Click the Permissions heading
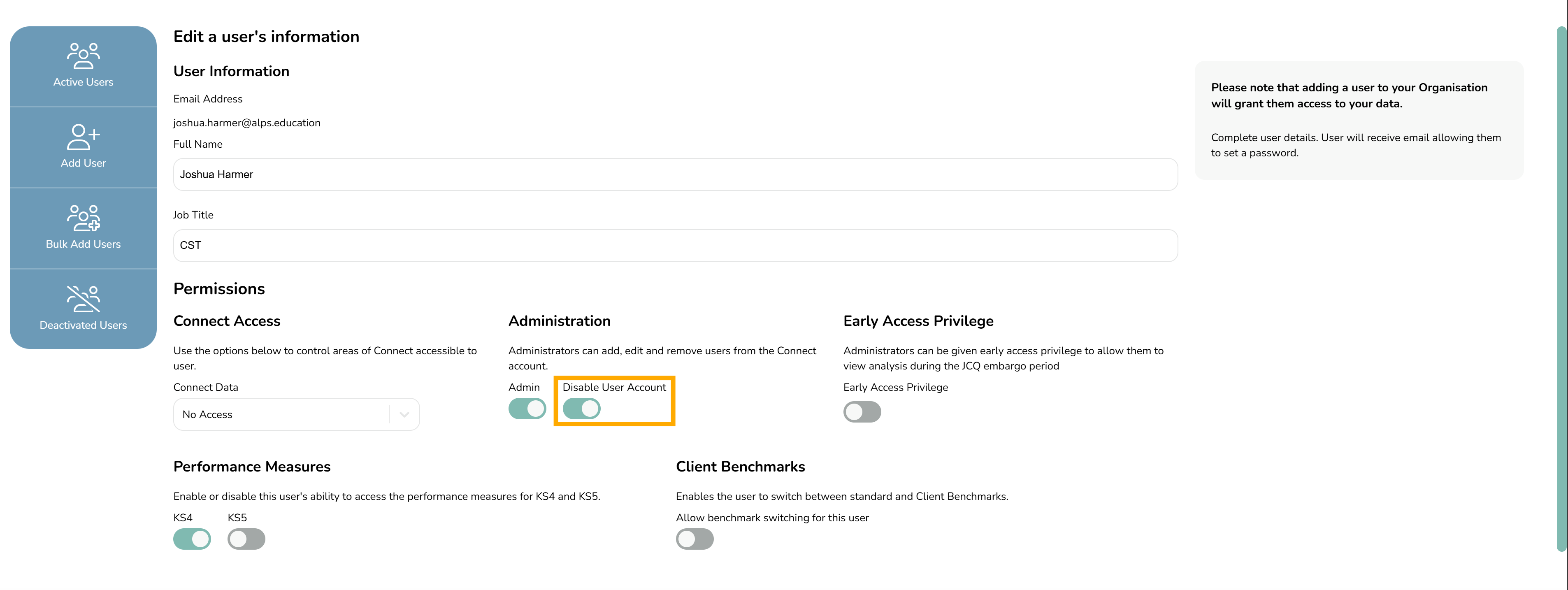The width and height of the screenshot is (1568, 590). 219,289
